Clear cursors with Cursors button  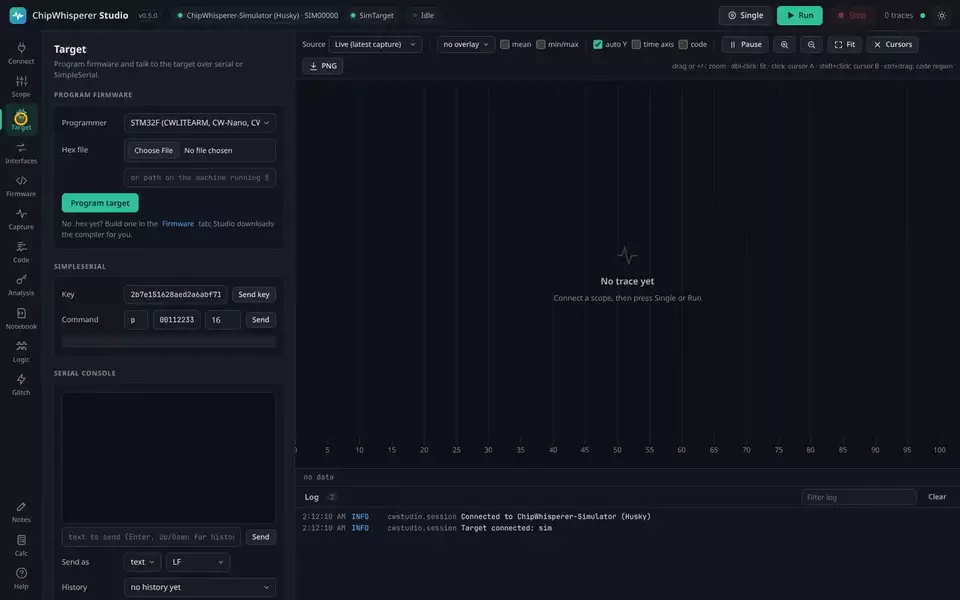[x=892, y=44]
